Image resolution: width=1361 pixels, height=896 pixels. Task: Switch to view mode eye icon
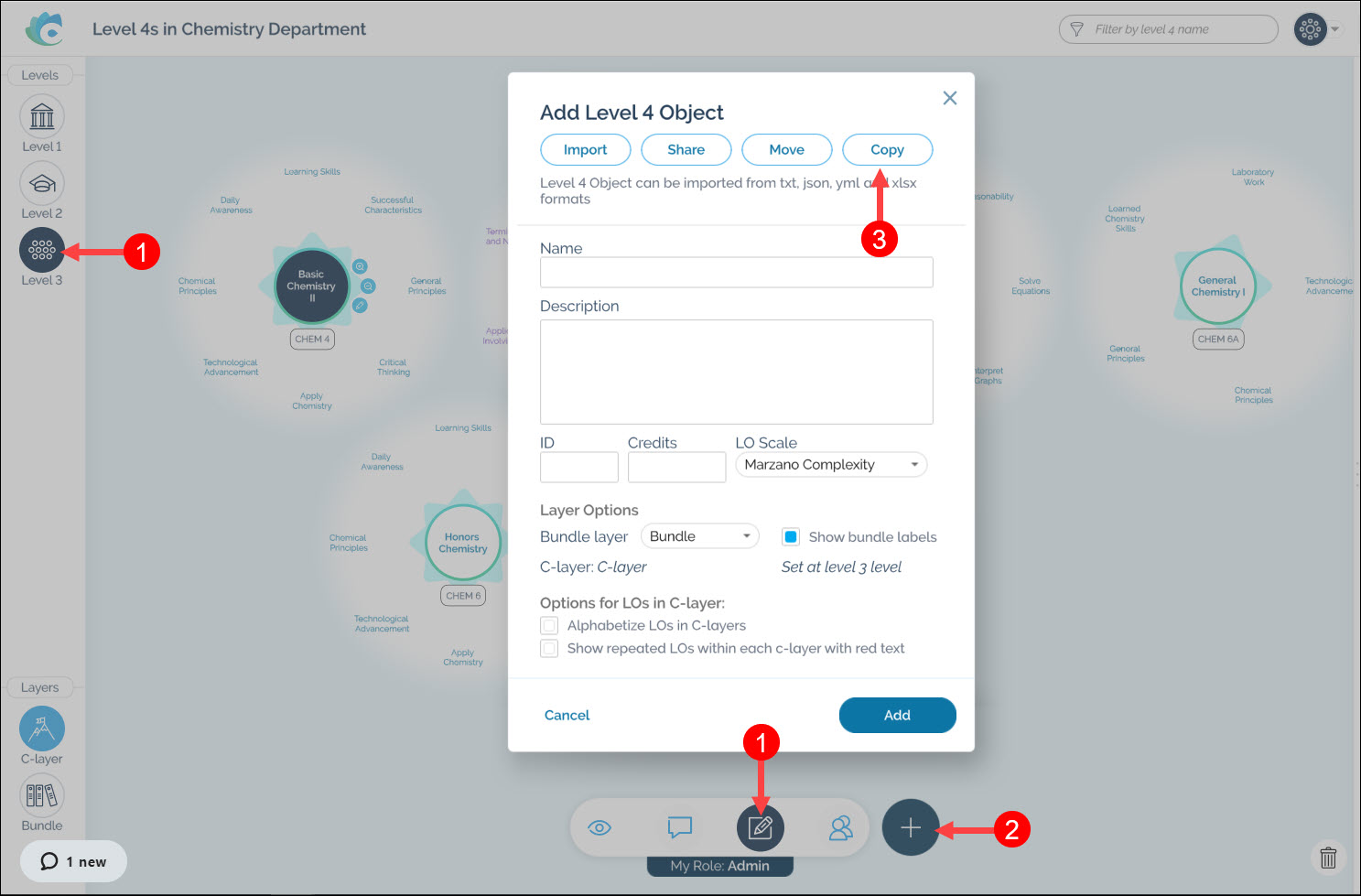tap(599, 828)
